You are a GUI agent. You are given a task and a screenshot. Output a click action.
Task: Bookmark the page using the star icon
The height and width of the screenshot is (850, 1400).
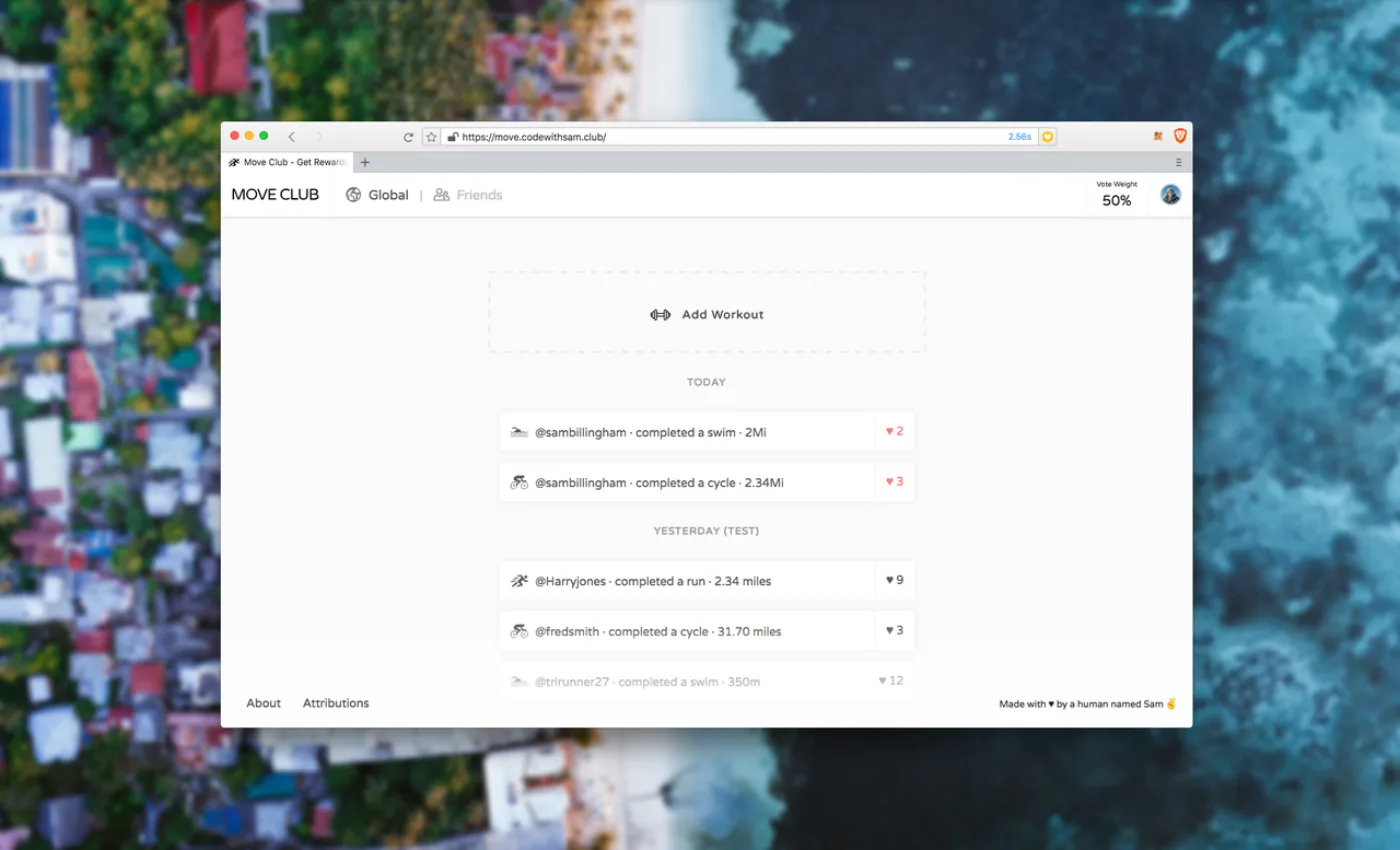point(431,137)
